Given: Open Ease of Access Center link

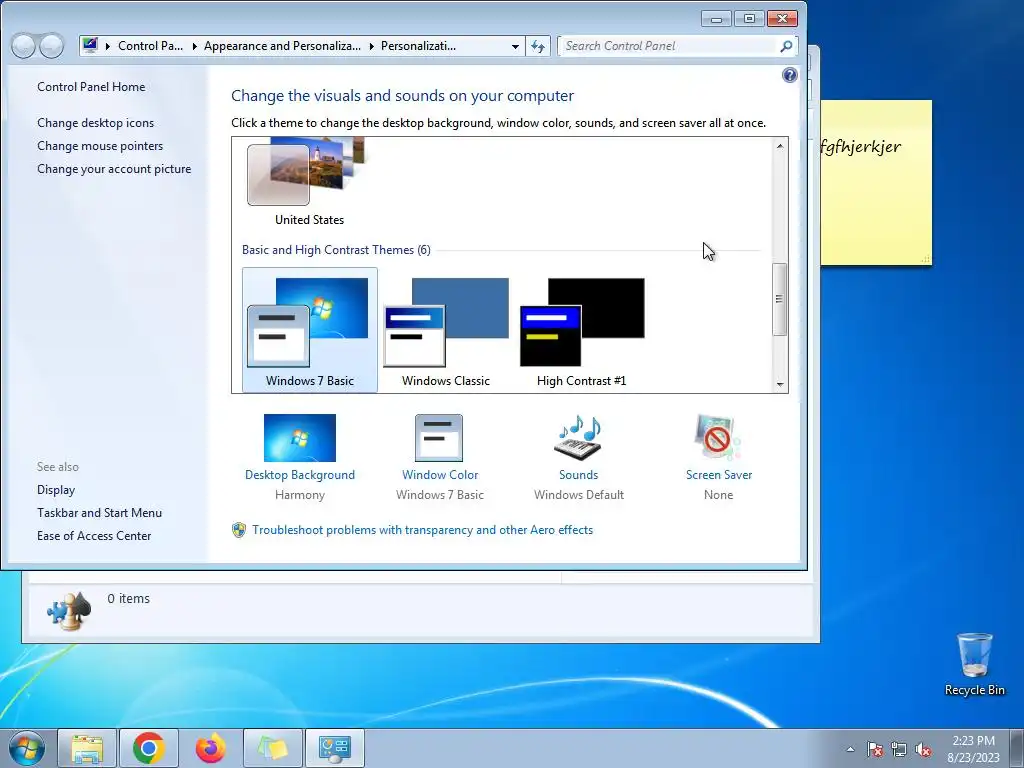Looking at the screenshot, I should (94, 536).
